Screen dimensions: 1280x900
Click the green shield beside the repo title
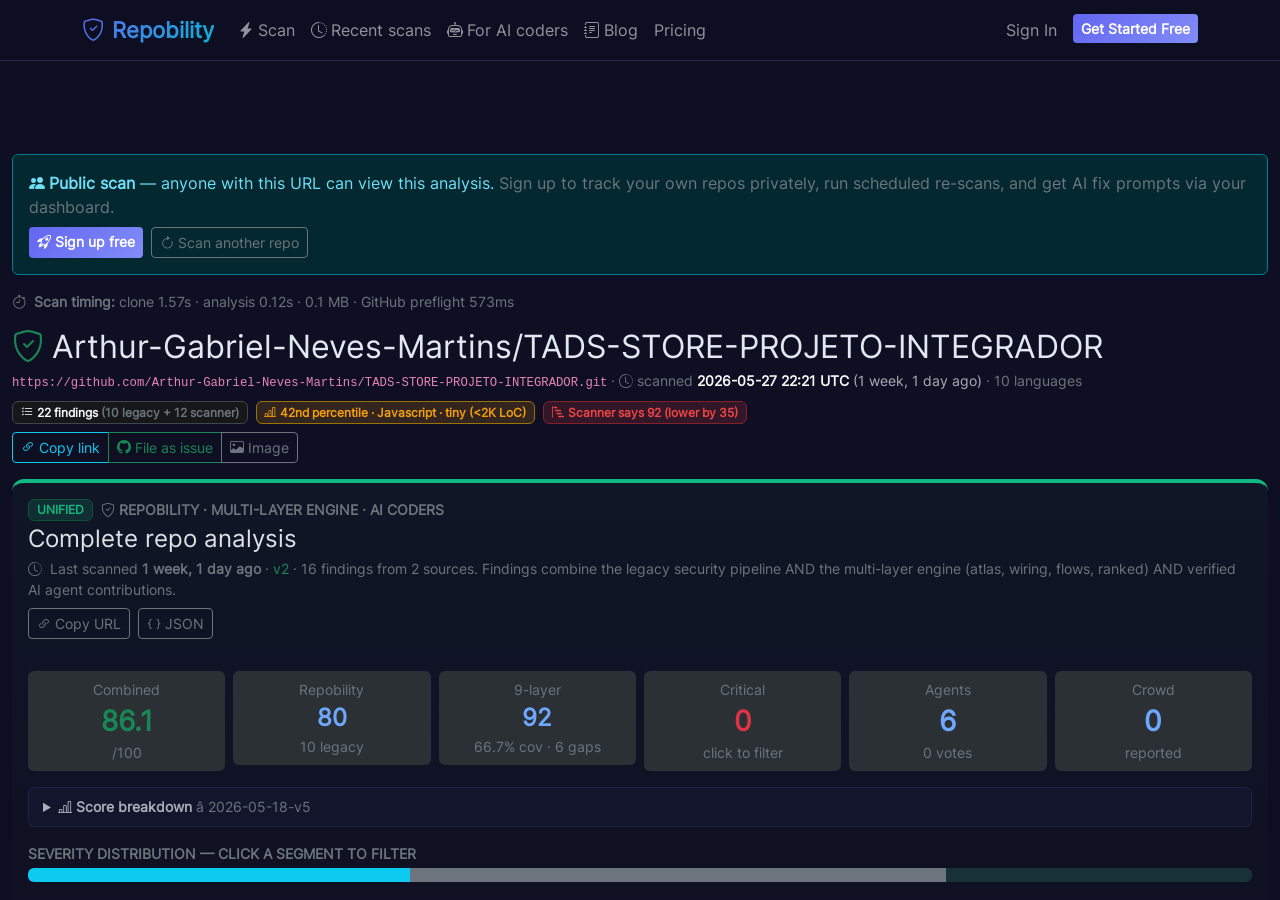click(x=28, y=346)
